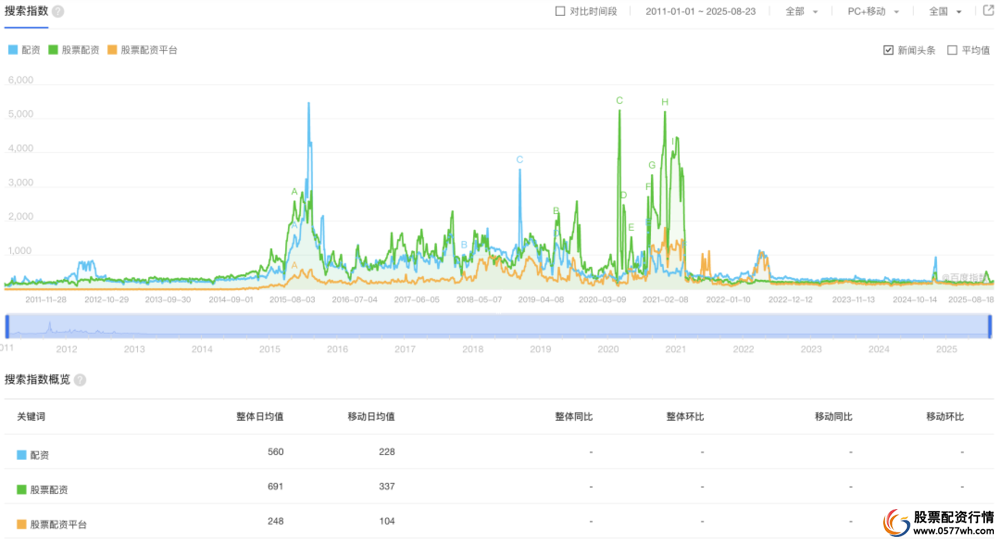Image resolution: width=1000 pixels, height=544 pixels.
Task: Click the help icon beside 搜索指数概览
Action: 80,380
